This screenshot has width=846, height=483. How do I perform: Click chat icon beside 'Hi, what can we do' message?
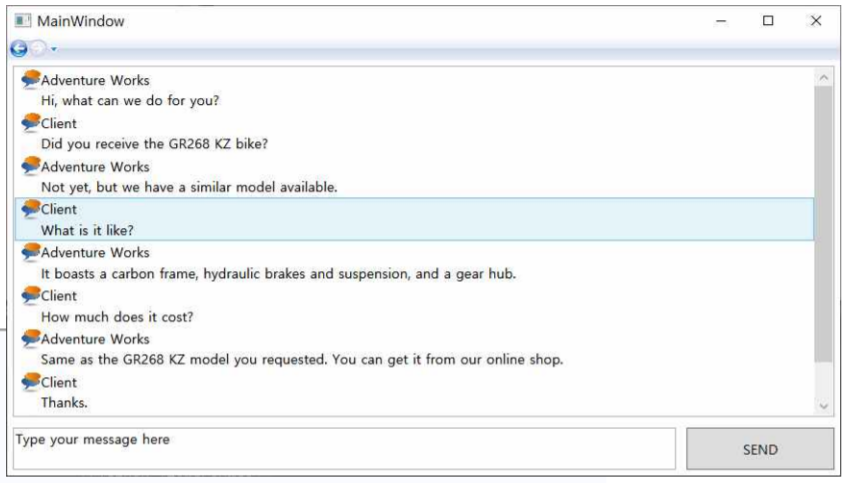point(31,80)
